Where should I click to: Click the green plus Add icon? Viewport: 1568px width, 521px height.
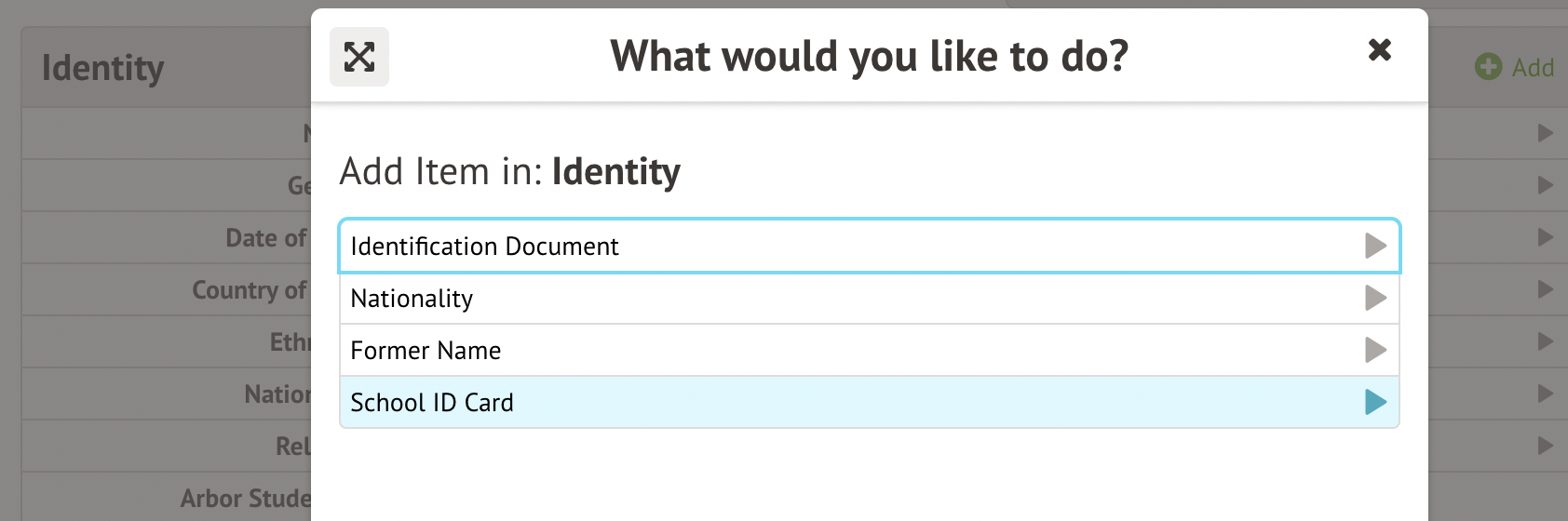[1488, 67]
